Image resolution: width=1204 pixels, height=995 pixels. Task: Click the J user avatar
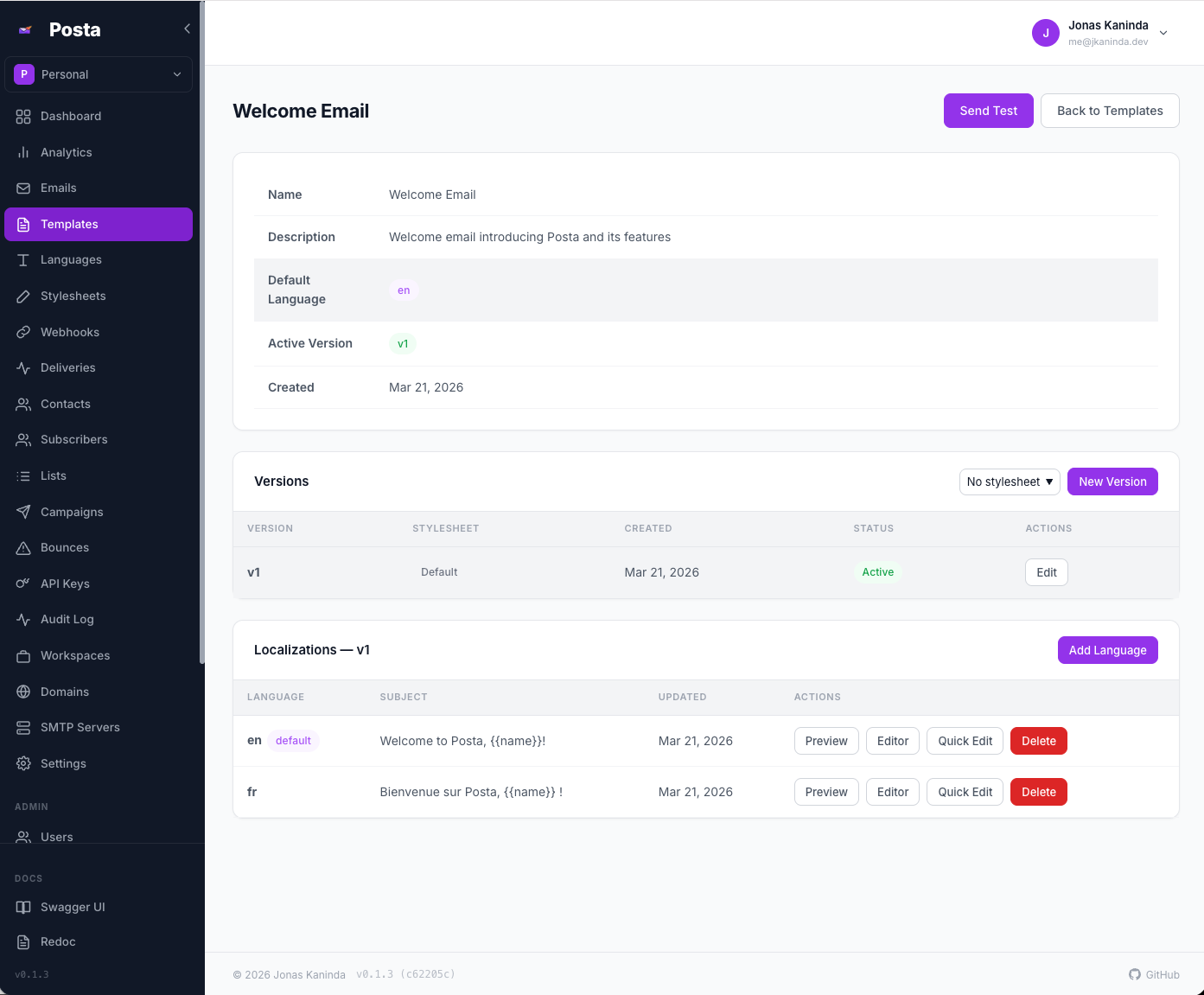coord(1046,33)
